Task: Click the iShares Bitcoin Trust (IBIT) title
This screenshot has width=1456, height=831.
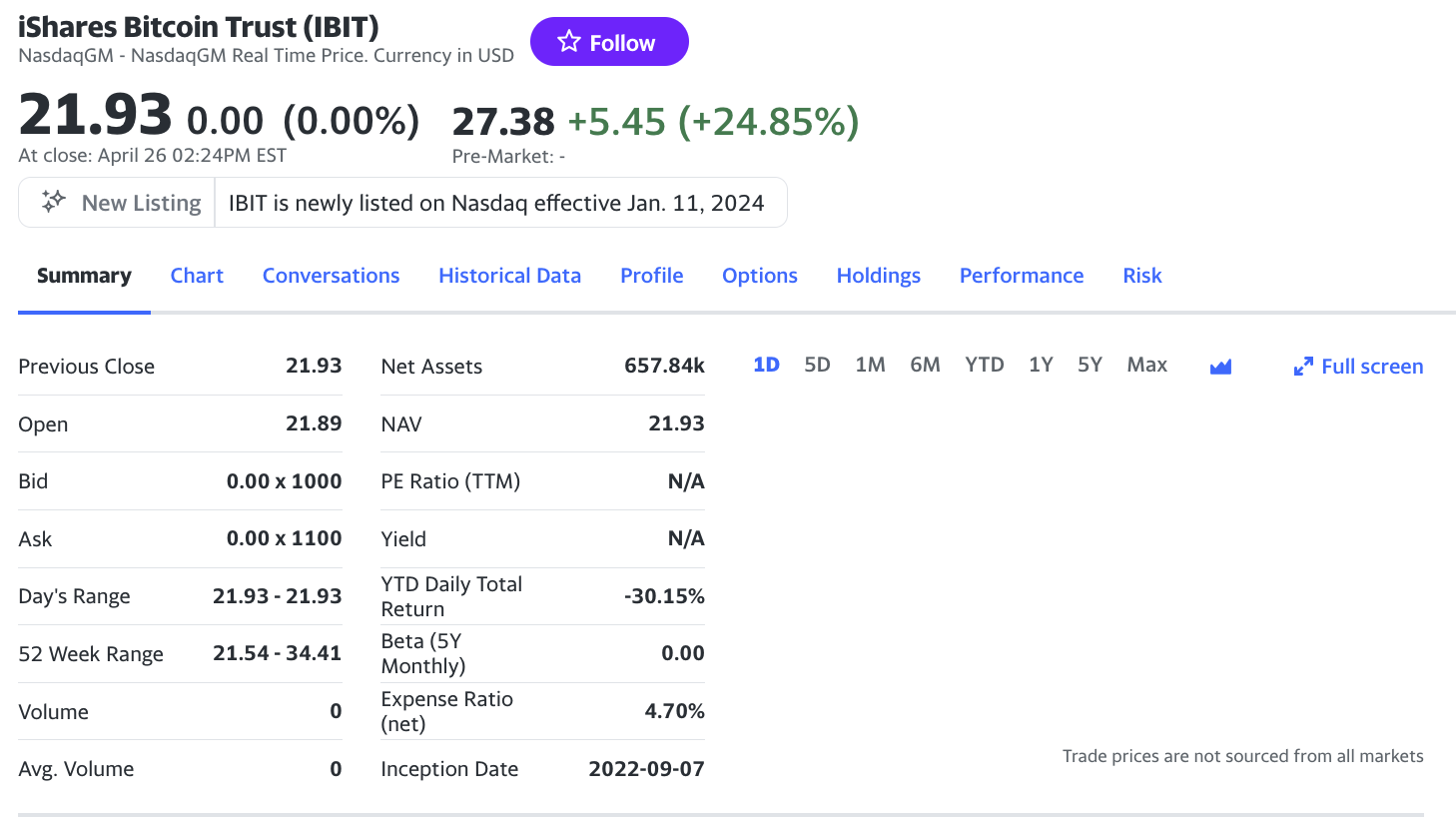Action: tap(199, 27)
